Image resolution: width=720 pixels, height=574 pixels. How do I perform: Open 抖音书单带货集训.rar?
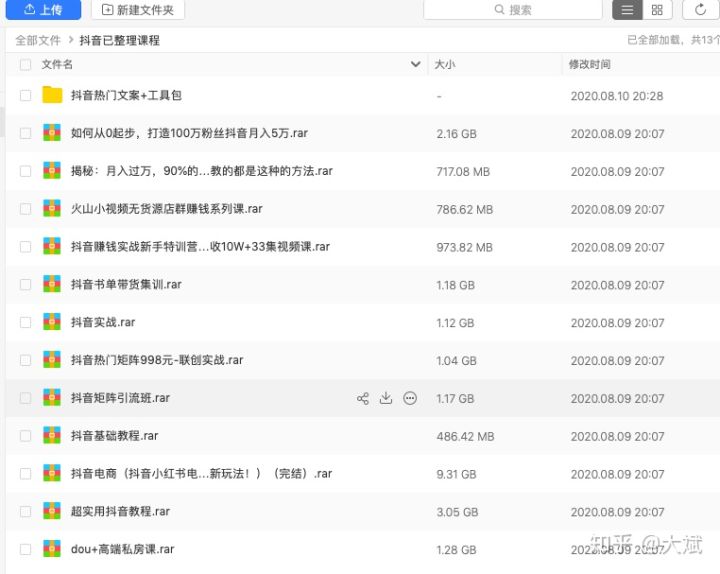click(126, 285)
